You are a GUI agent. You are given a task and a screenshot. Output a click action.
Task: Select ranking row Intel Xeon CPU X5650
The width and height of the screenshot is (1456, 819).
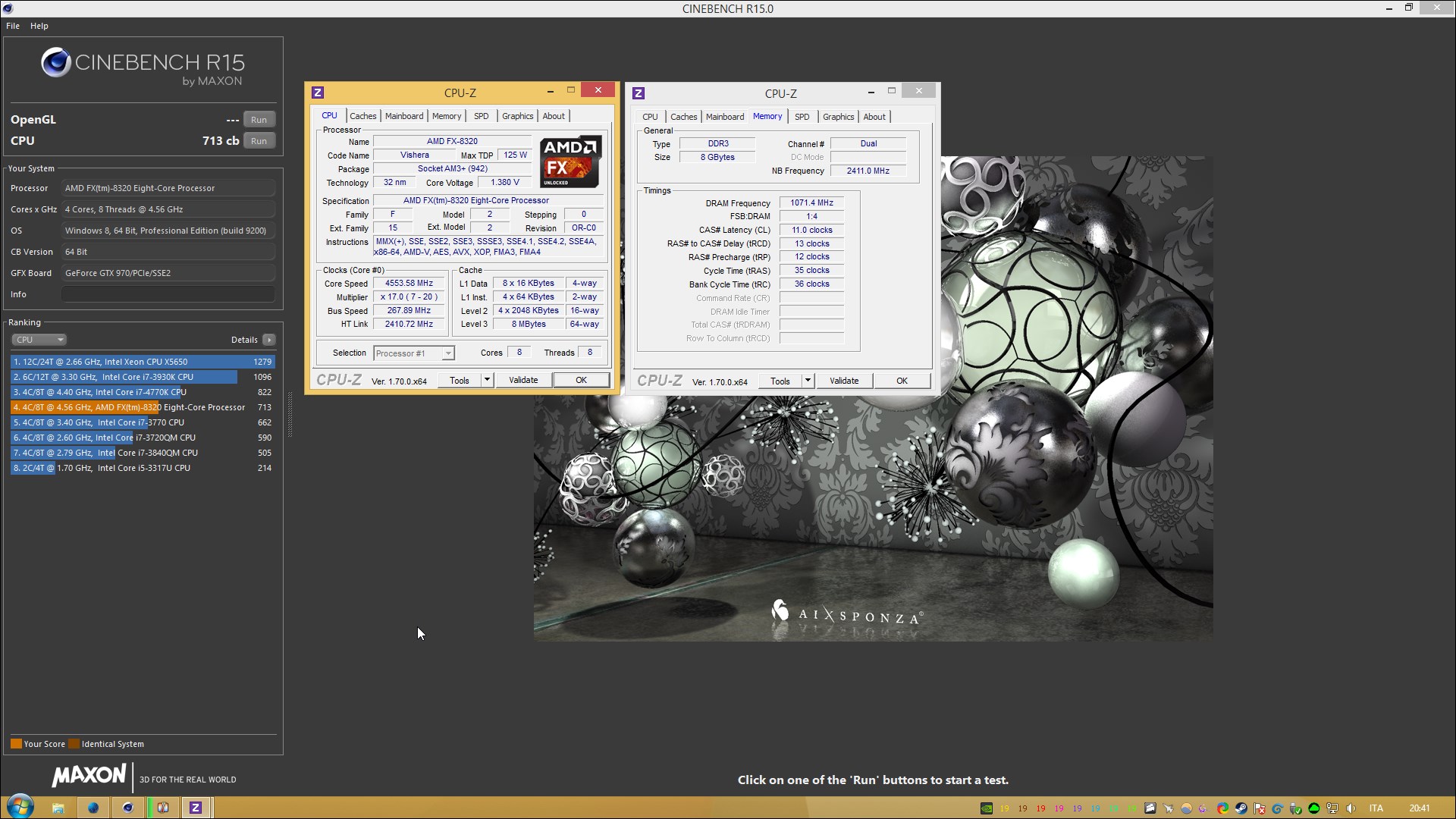pyautogui.click(x=143, y=362)
